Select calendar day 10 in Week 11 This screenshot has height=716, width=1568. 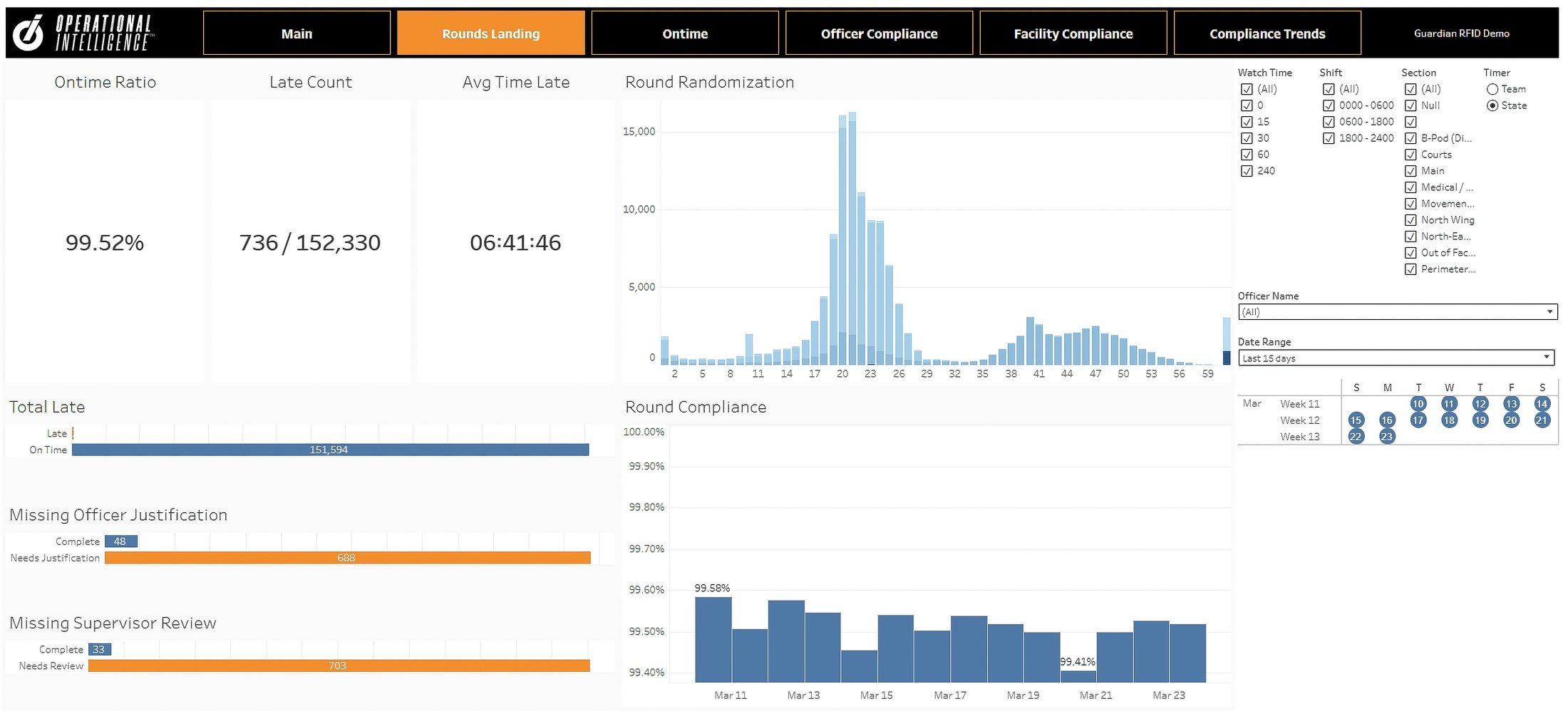coord(1418,404)
